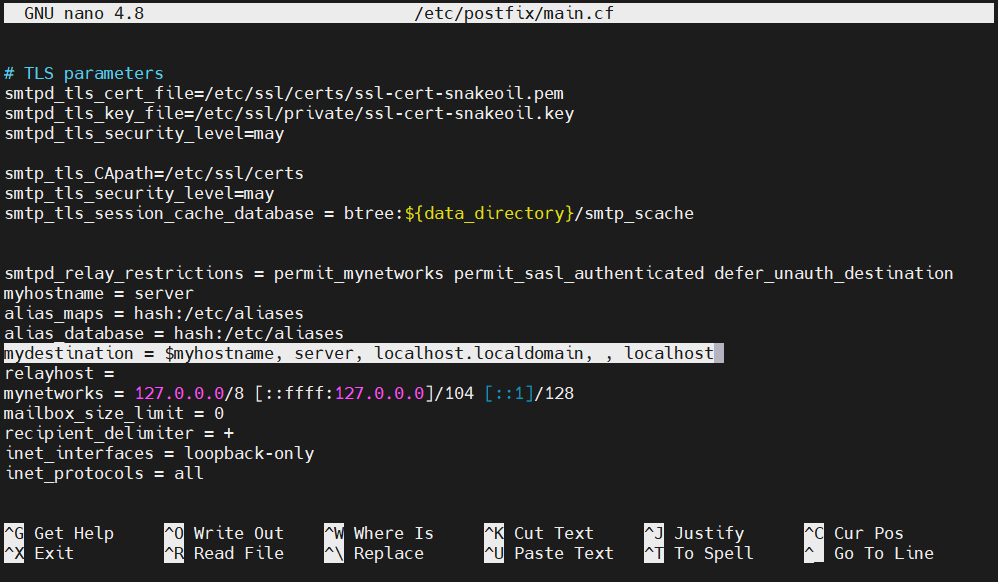Click the Write Out shortcut label
Image resolution: width=998 pixels, height=582 pixels.
click(239, 533)
